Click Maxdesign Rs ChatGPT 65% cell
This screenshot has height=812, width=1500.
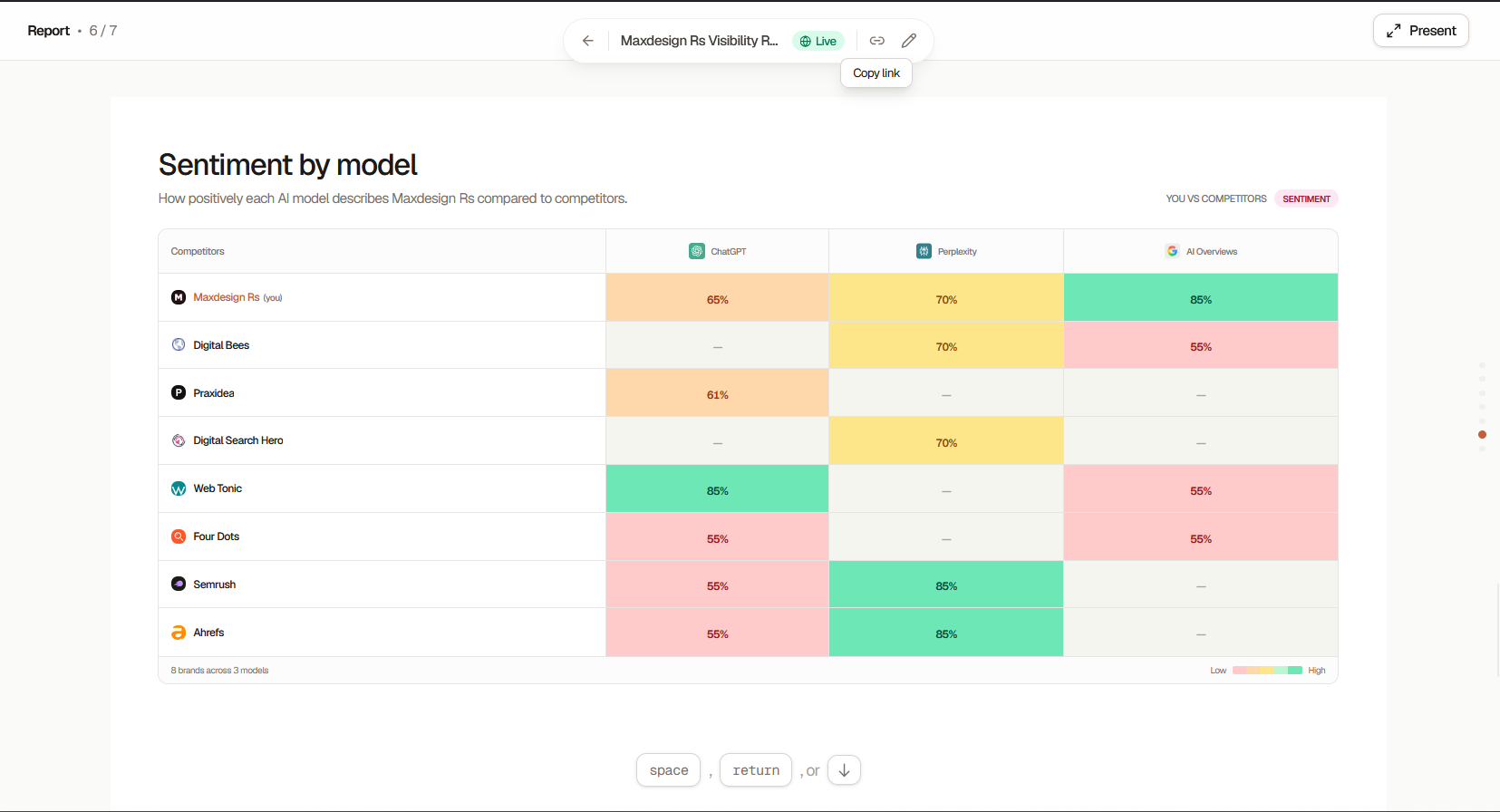point(717,297)
